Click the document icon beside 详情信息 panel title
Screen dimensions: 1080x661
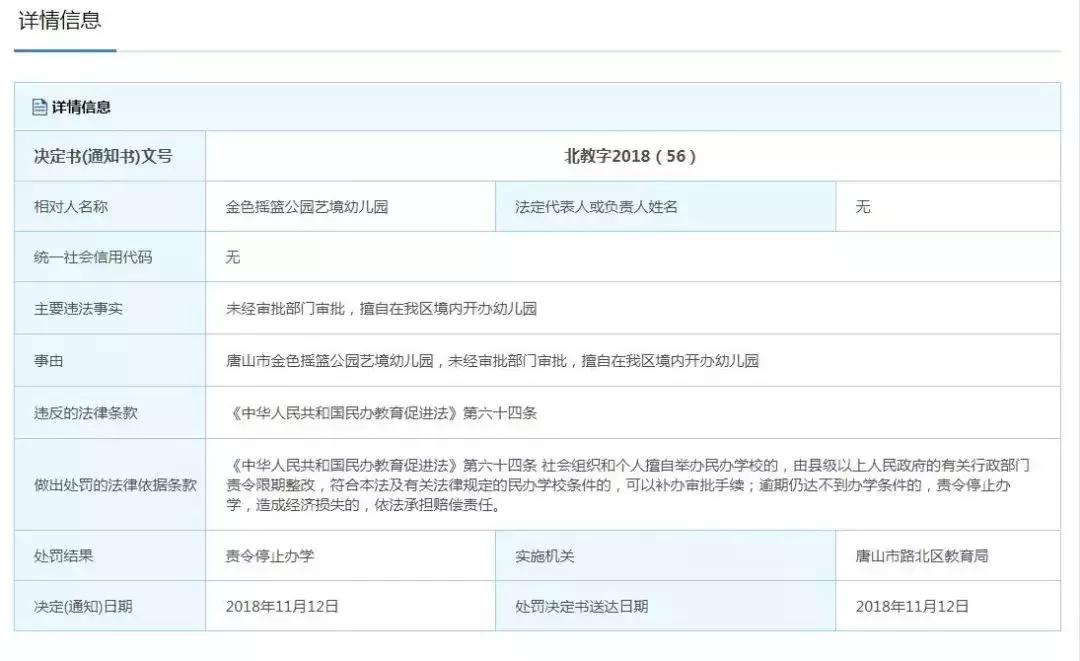(40, 107)
